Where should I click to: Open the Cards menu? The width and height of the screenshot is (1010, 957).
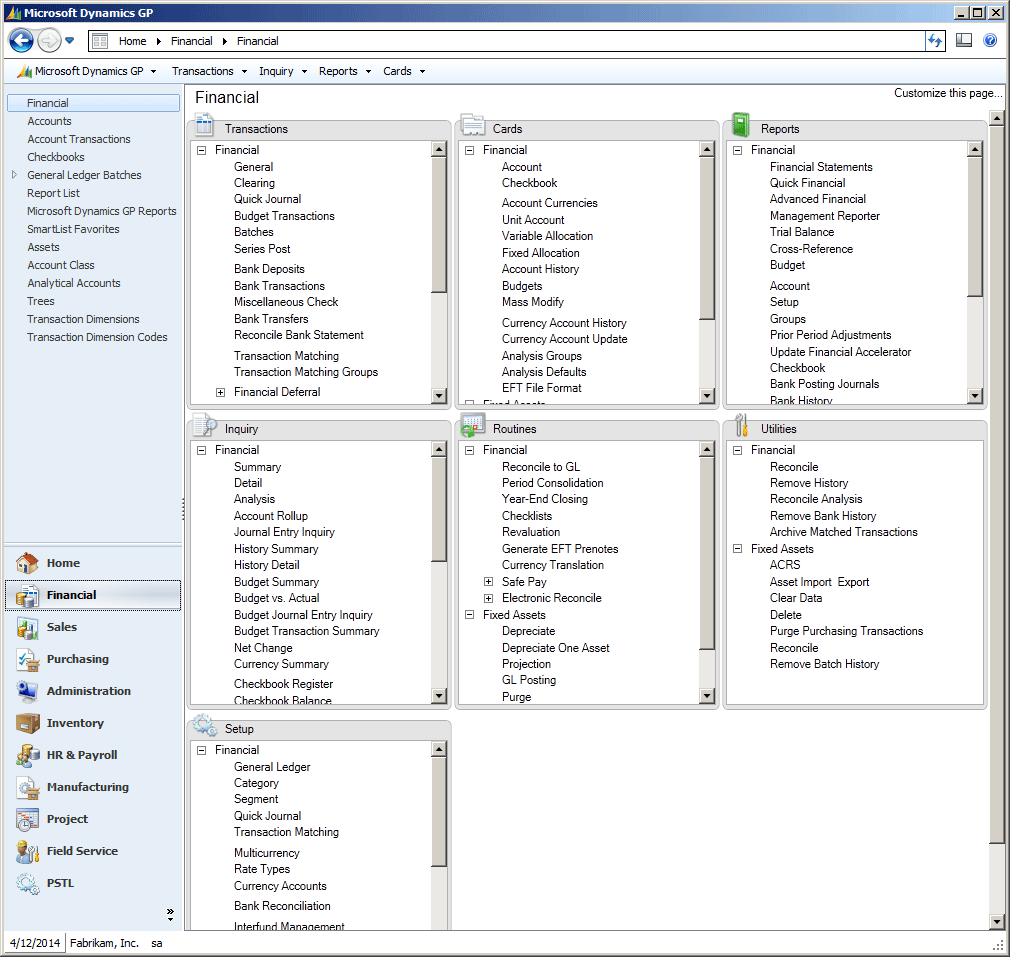click(404, 71)
